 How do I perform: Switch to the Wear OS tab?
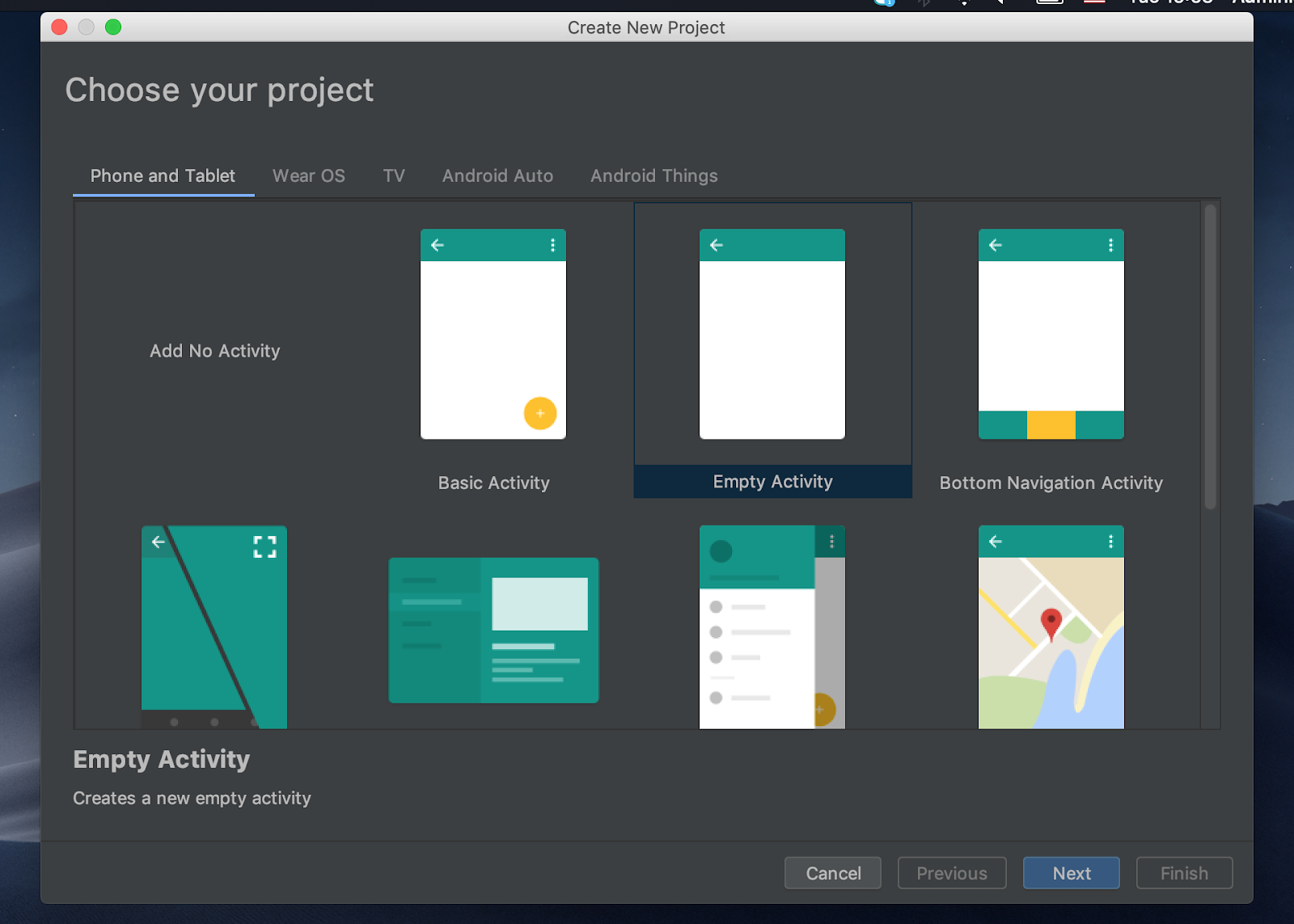pos(308,175)
